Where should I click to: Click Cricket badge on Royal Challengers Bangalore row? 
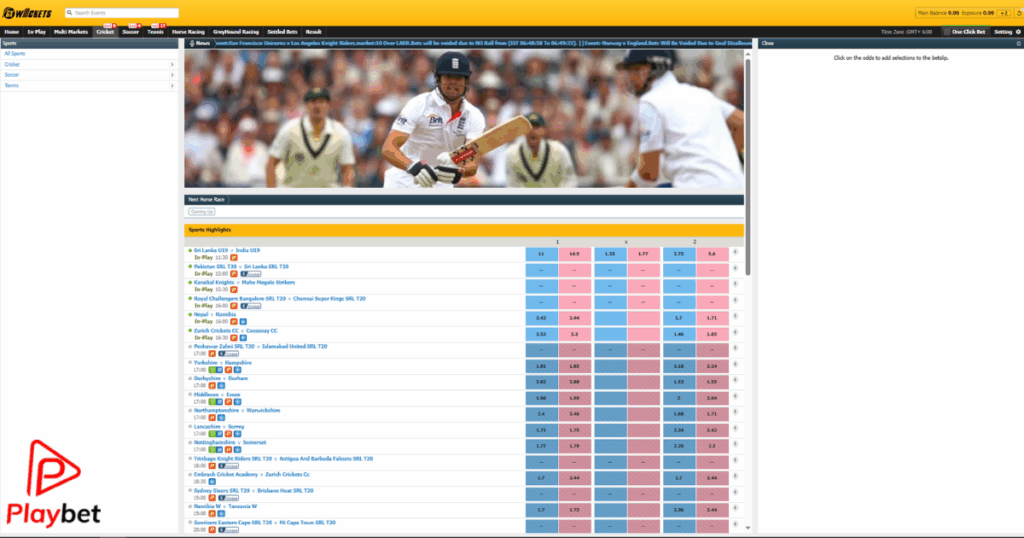point(251,306)
